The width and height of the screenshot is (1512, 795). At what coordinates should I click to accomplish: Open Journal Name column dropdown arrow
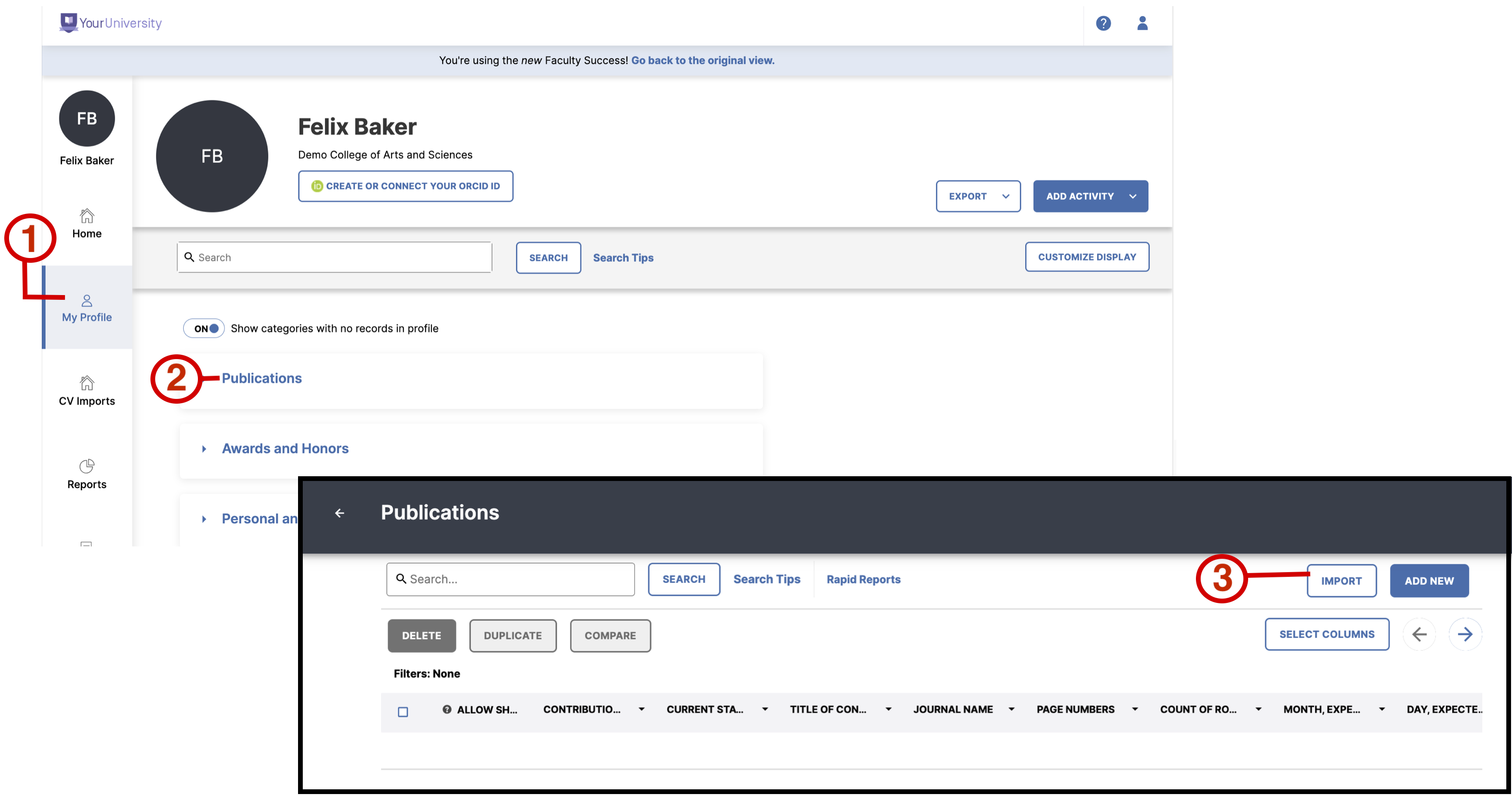[x=1011, y=709]
